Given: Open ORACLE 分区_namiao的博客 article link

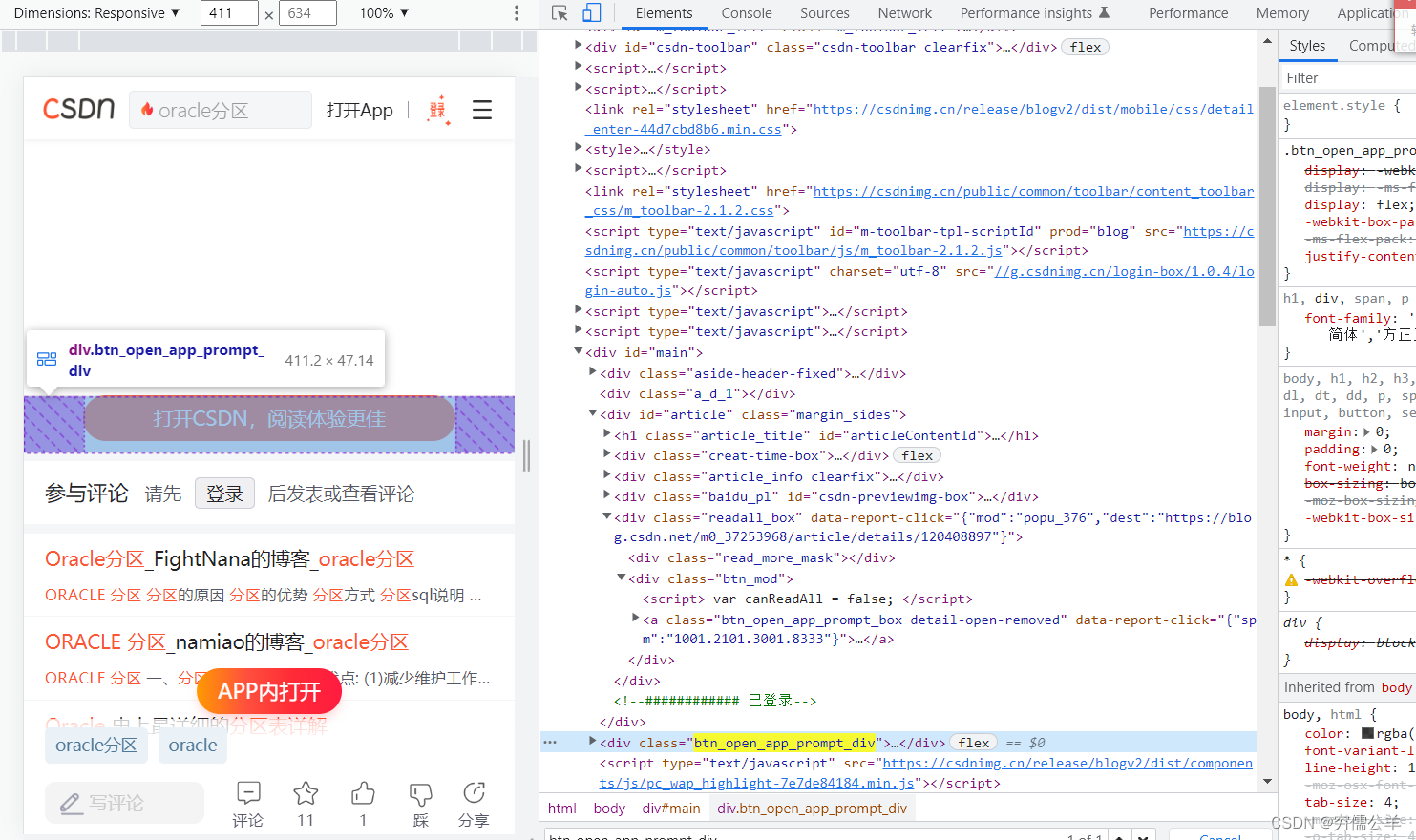Looking at the screenshot, I should [x=226, y=642].
